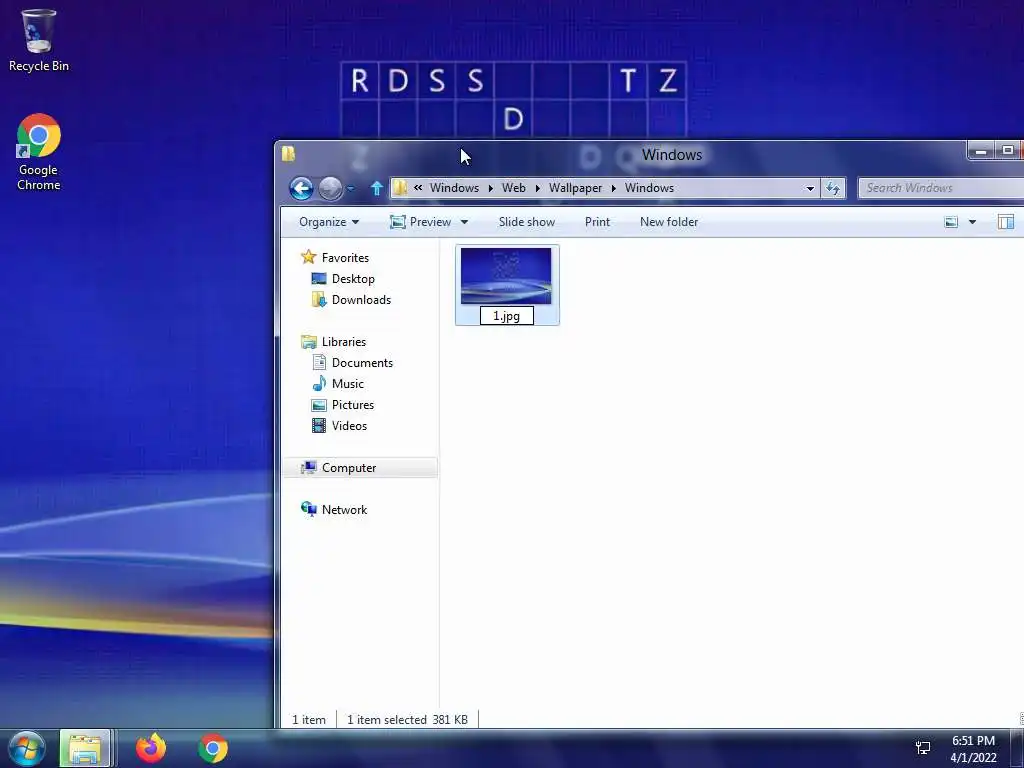Screen dimensions: 1024x768
Task: Open the Videos library
Action: pyautogui.click(x=349, y=426)
